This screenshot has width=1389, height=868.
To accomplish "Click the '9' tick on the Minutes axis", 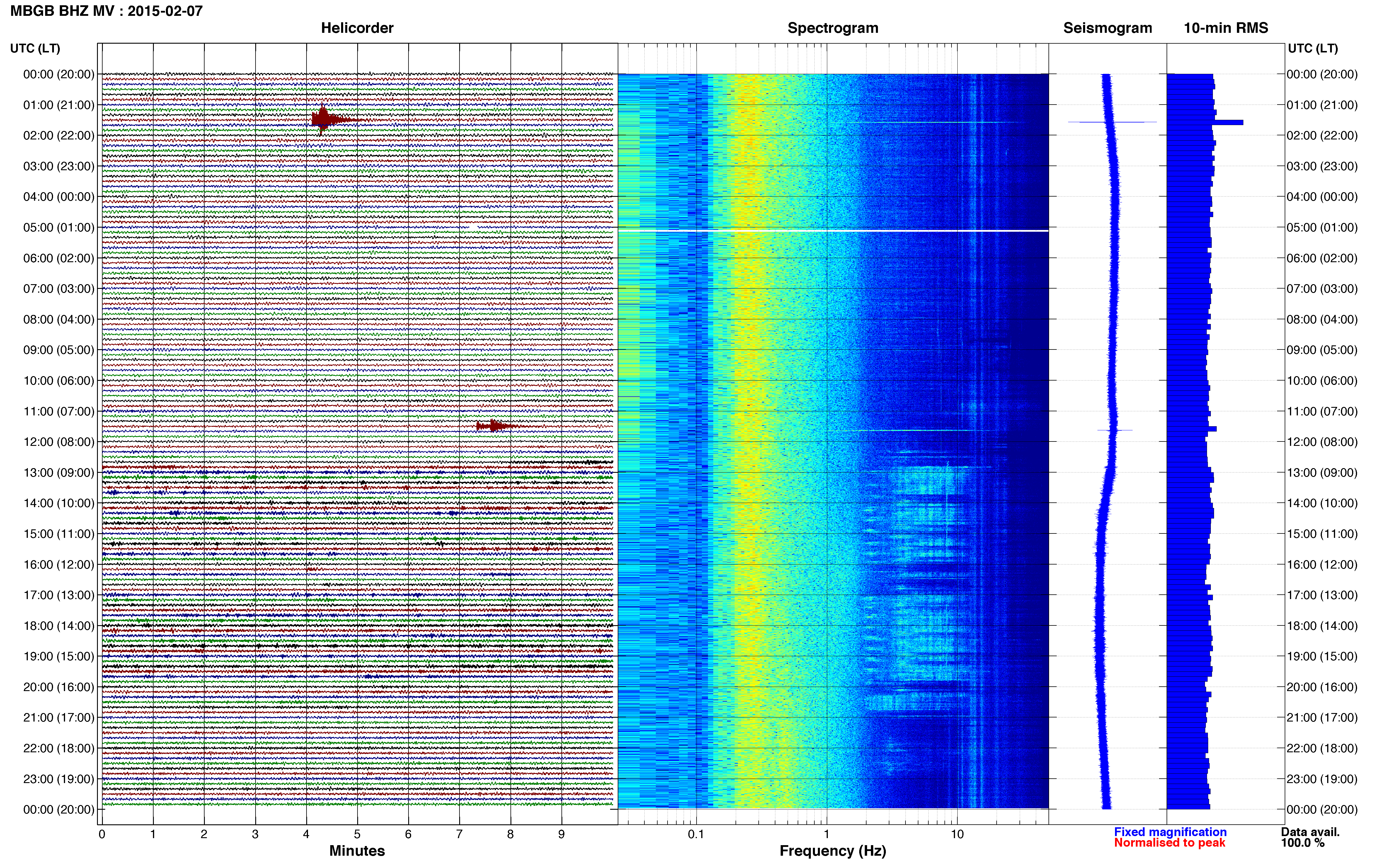I will [561, 834].
